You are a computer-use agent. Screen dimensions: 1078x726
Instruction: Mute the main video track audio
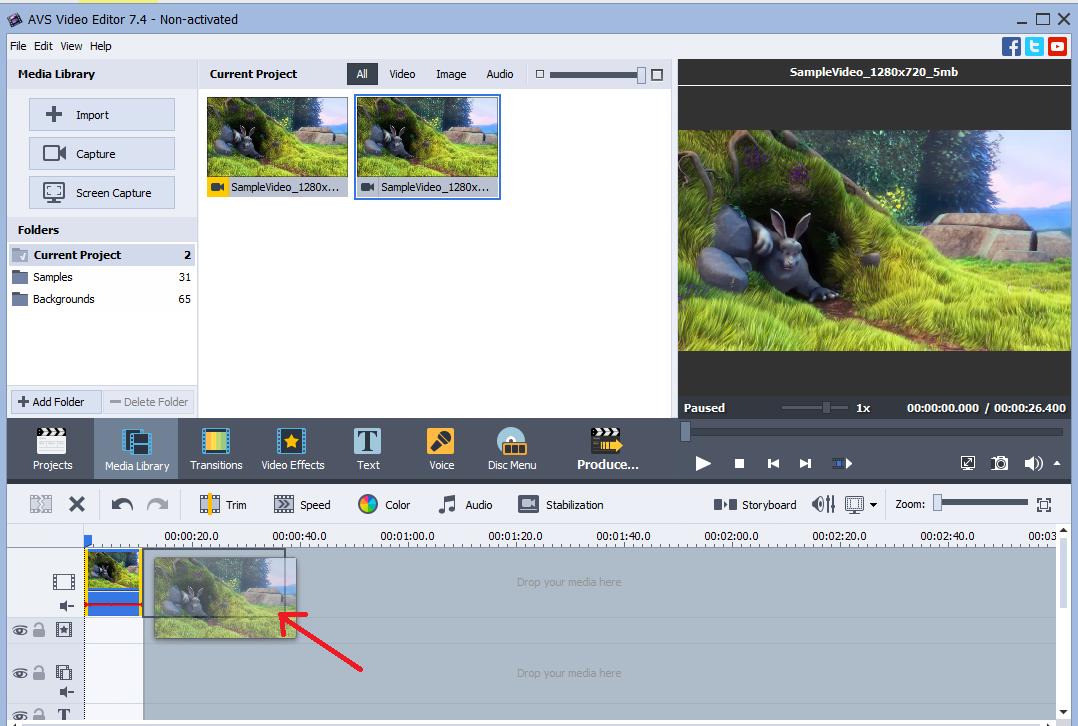click(66, 606)
